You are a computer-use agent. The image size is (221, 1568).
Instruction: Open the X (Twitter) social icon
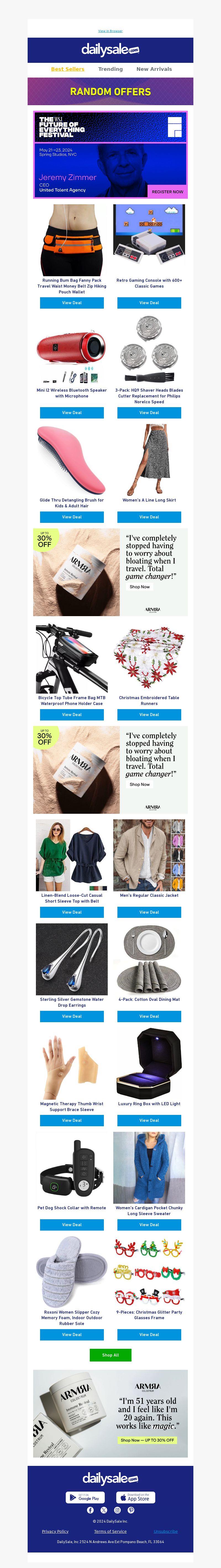(x=104, y=1510)
